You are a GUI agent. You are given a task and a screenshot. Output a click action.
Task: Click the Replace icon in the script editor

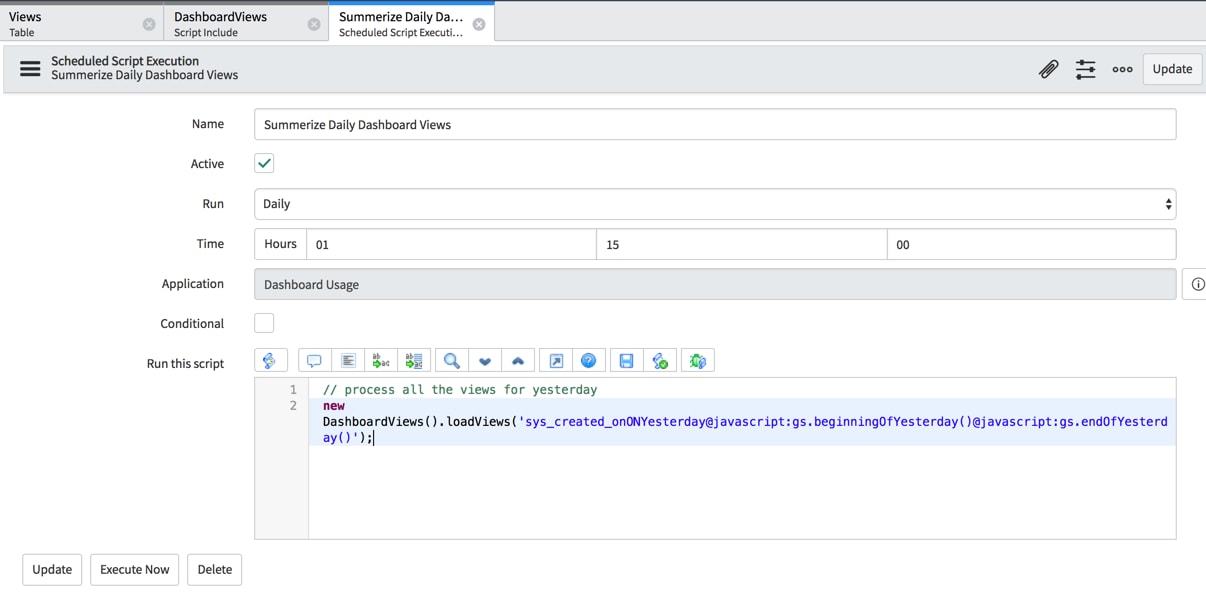(380, 360)
